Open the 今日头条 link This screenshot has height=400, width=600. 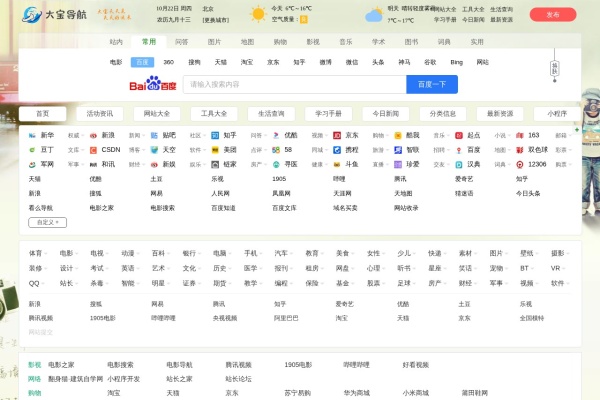pyautogui.click(x=528, y=194)
